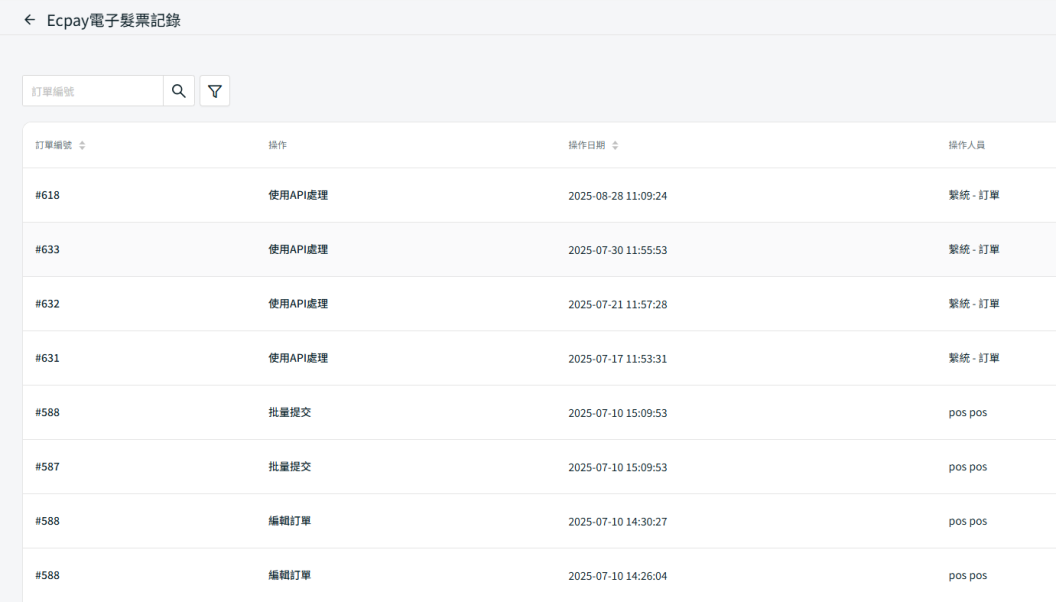The height and width of the screenshot is (602, 1056).
Task: Open order #631
Action: point(48,358)
